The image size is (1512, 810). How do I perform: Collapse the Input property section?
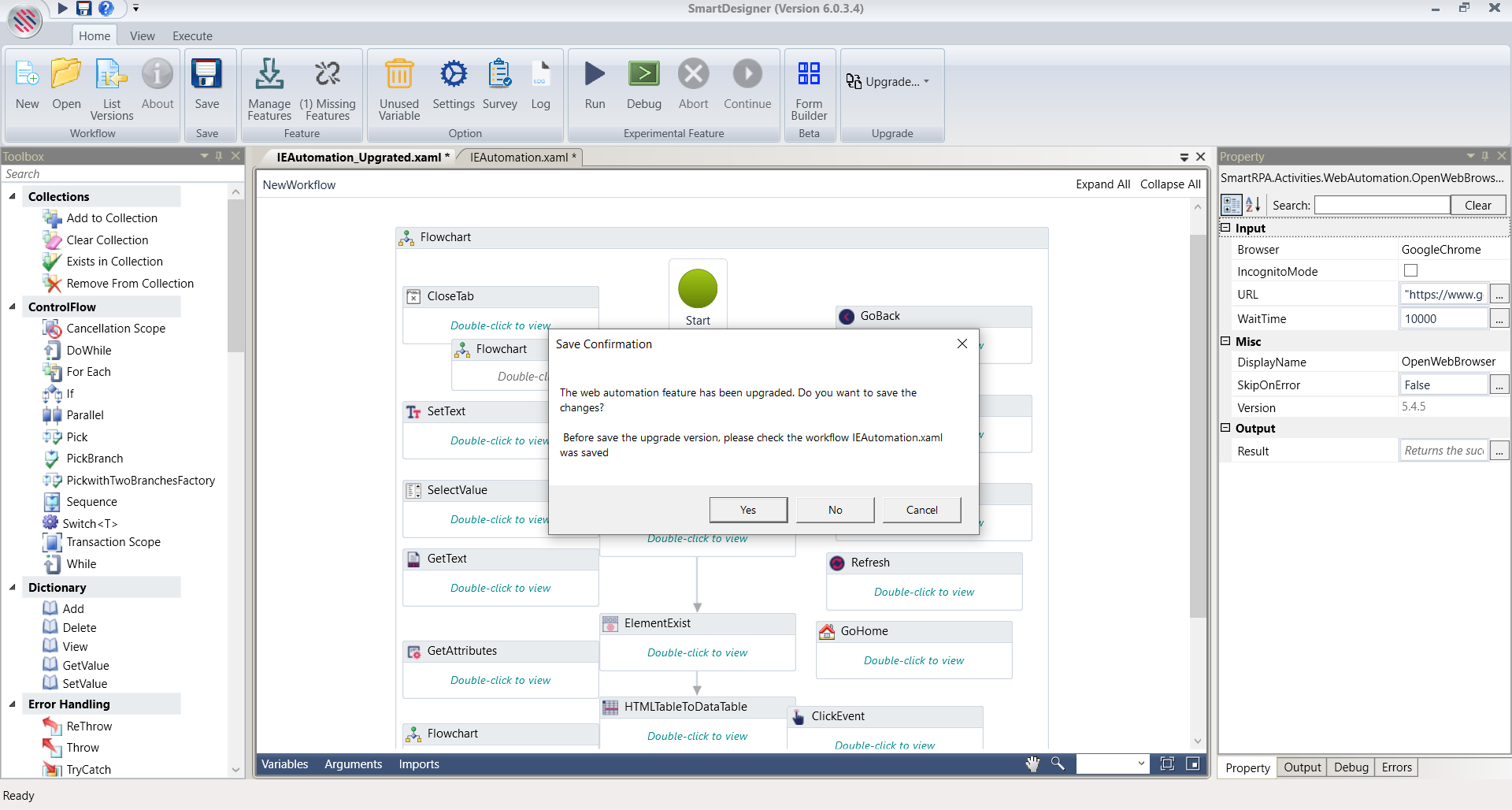point(1225,228)
